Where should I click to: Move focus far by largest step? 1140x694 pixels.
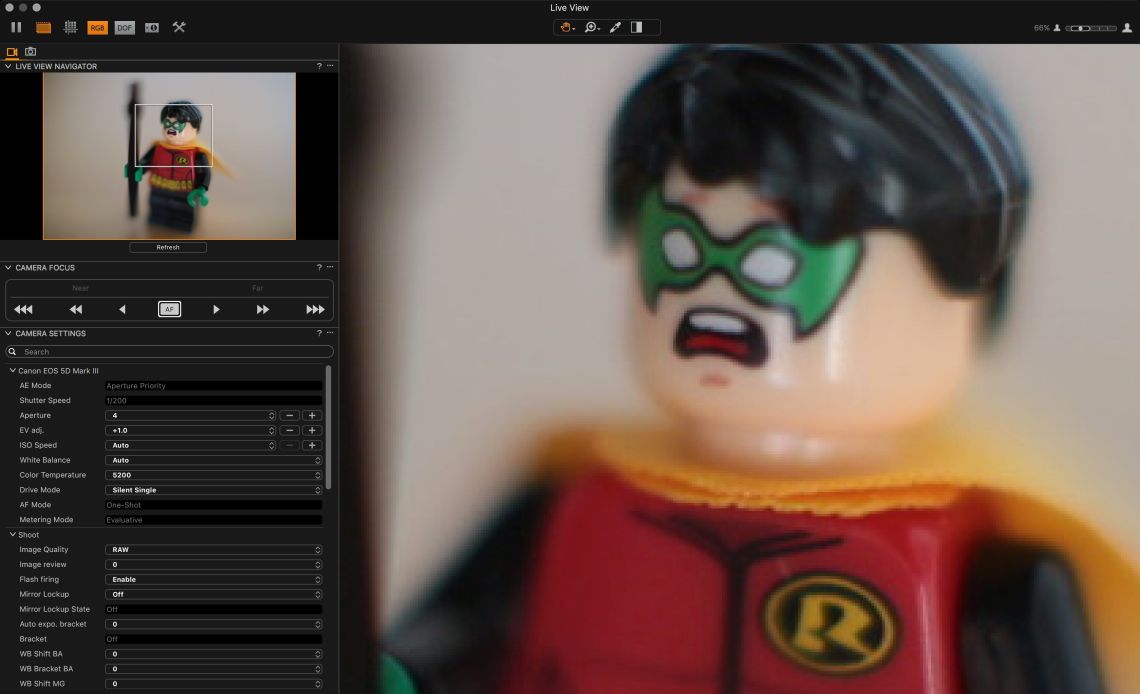(x=315, y=310)
